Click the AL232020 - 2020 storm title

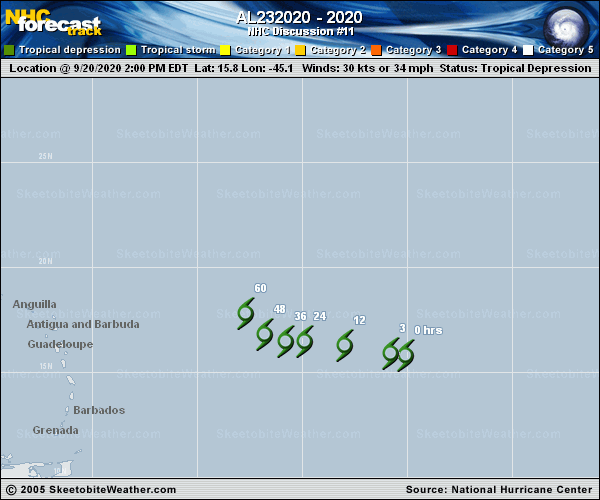[x=299, y=18]
